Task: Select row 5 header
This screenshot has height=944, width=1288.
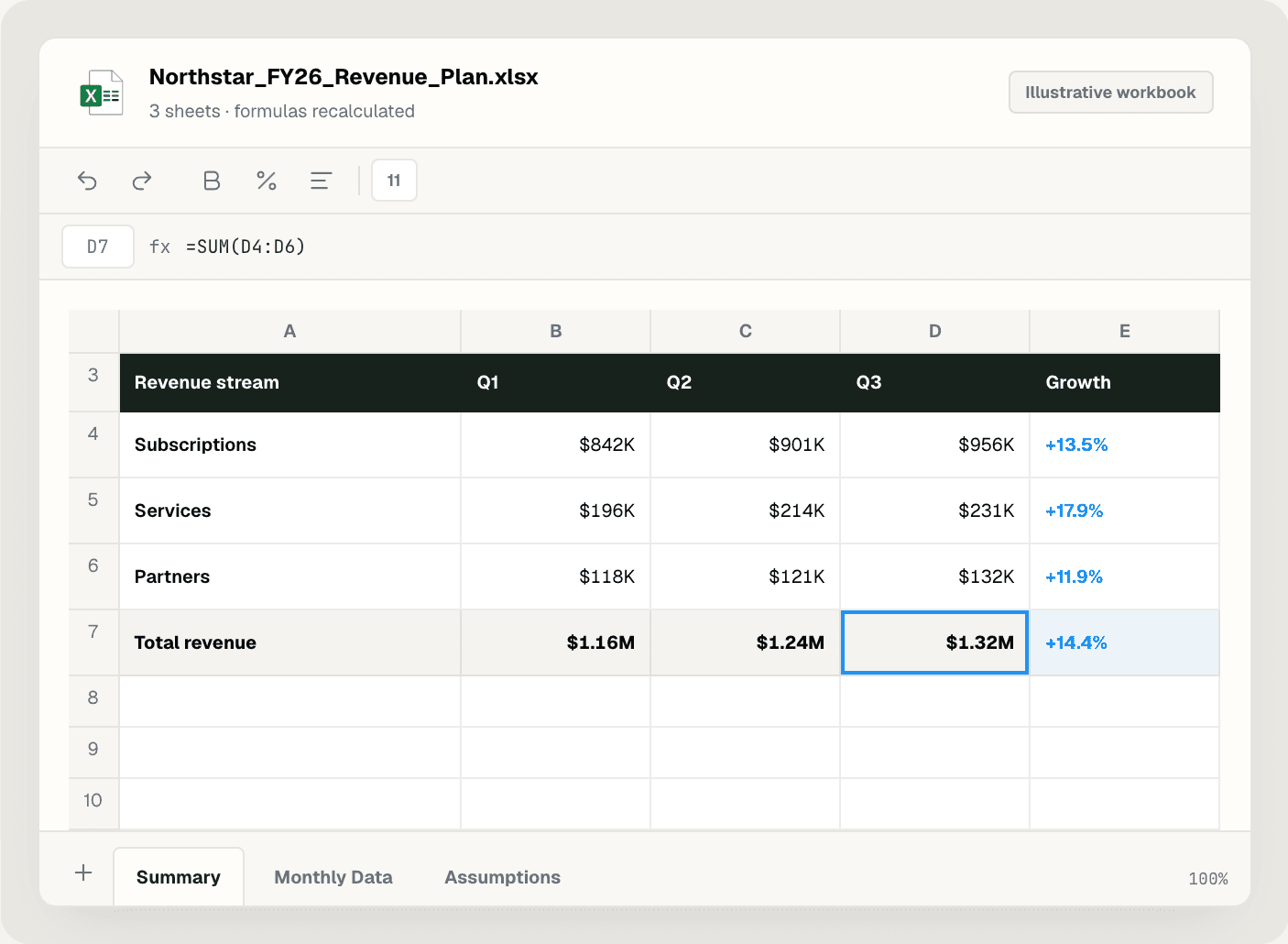Action: [93, 510]
